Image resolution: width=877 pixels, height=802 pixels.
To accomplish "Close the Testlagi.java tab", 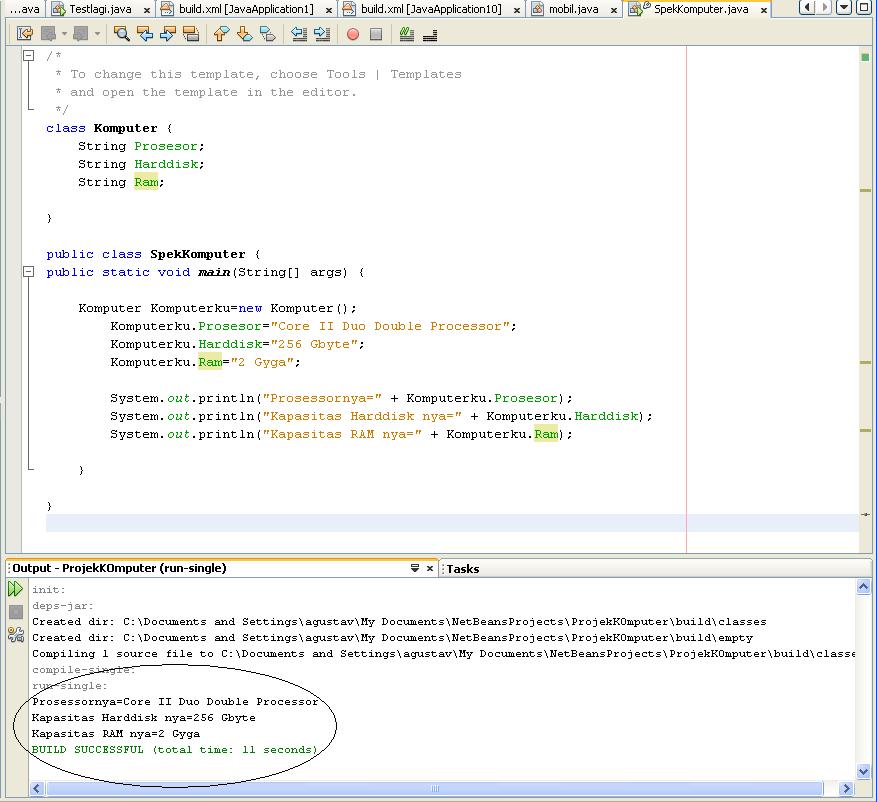I will 147,10.
